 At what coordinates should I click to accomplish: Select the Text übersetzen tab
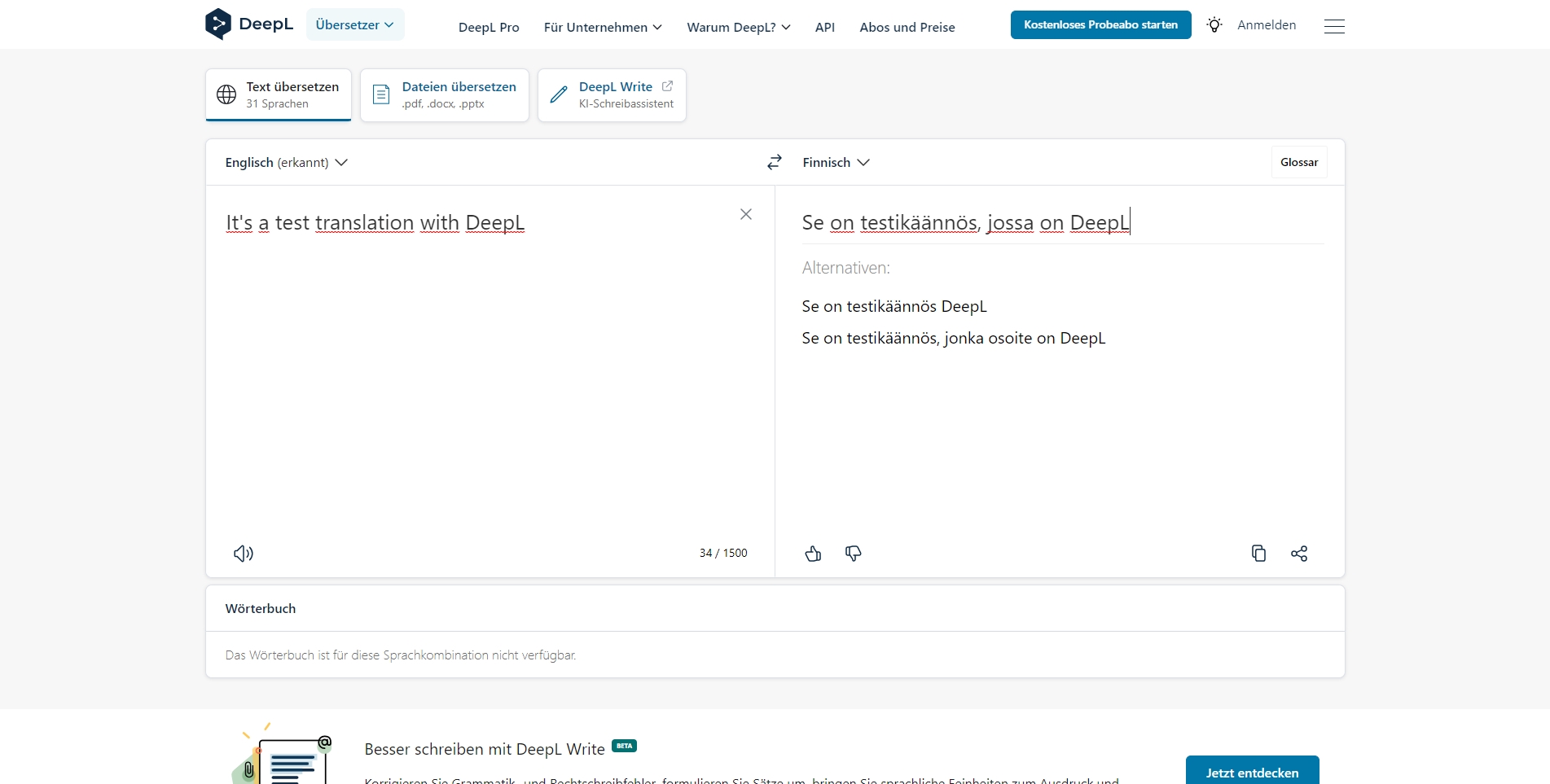[279, 95]
